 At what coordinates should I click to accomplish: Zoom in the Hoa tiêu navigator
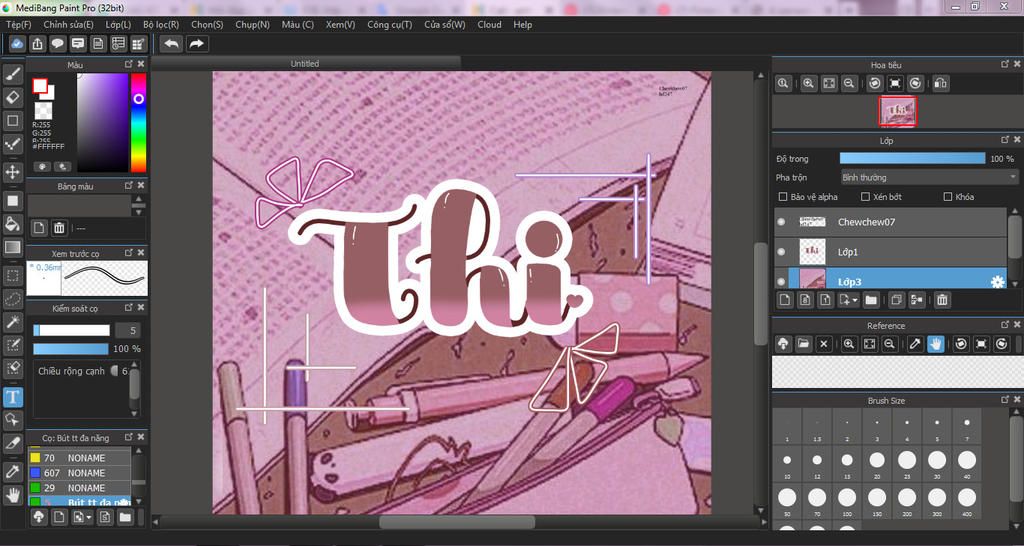(808, 83)
